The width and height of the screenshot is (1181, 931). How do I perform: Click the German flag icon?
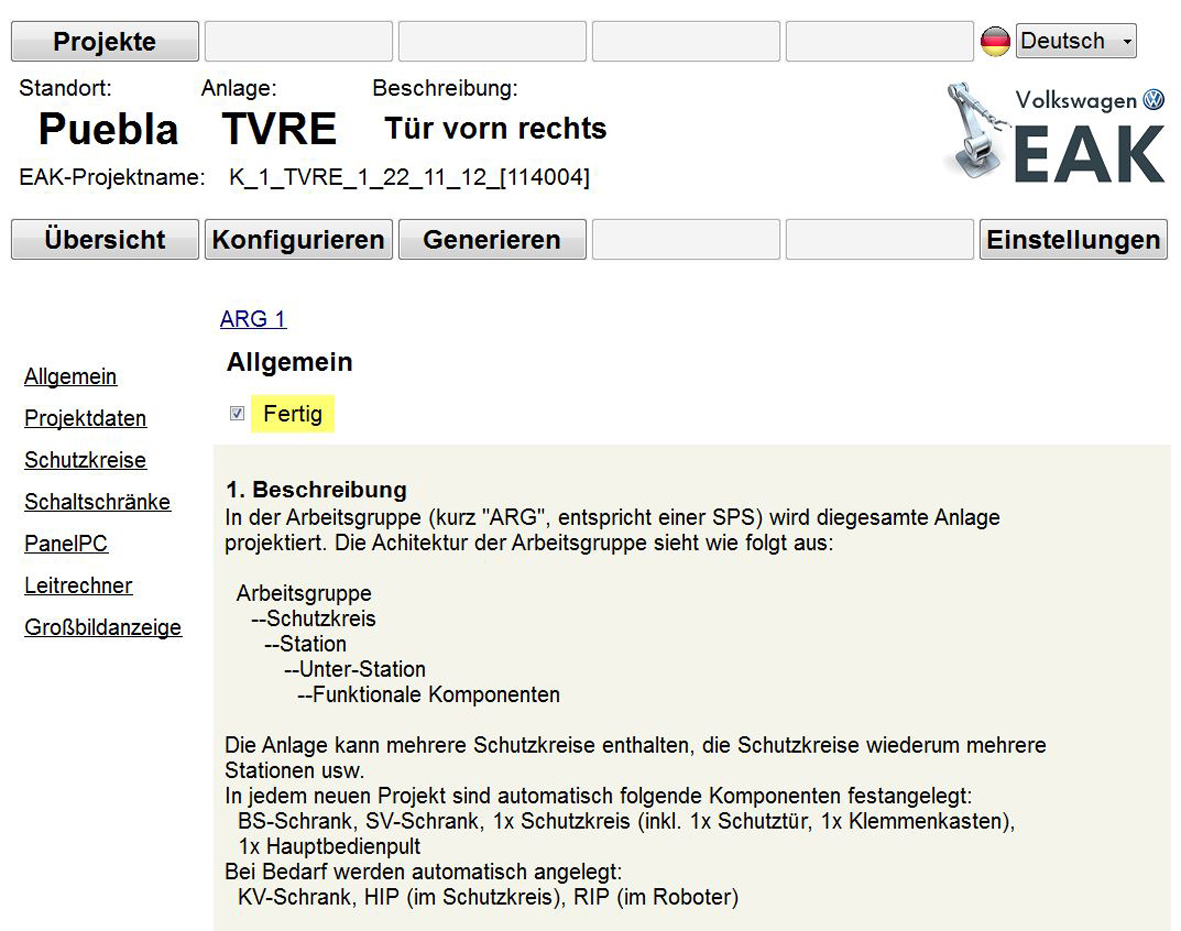tap(995, 42)
